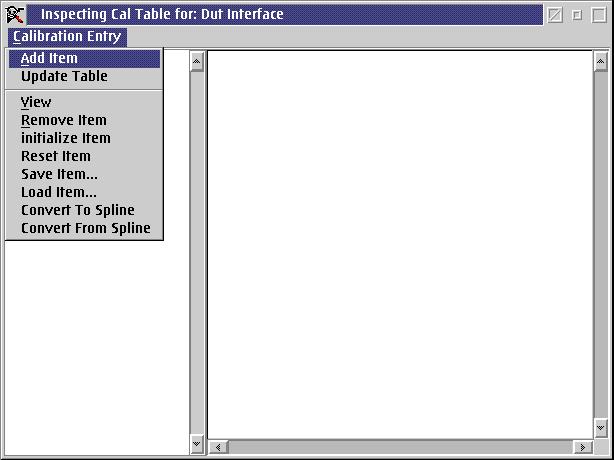
Task: Select initialize Item menu entry
Action: [x=84, y=138]
